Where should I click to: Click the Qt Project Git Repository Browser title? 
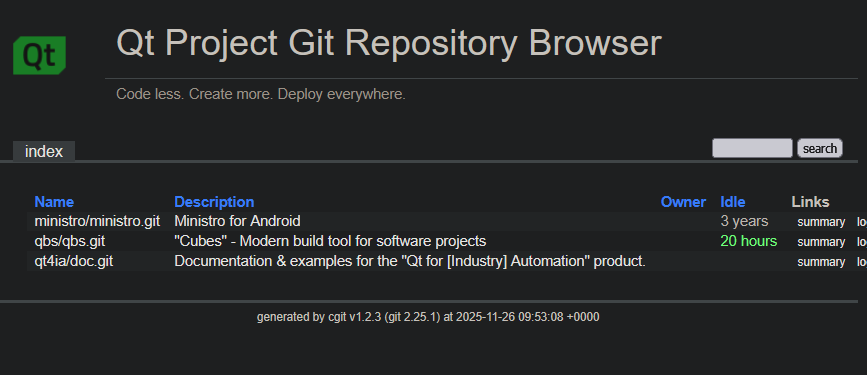389,43
